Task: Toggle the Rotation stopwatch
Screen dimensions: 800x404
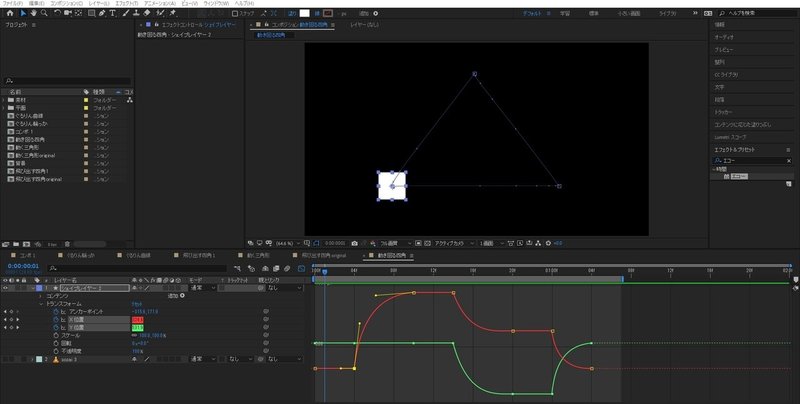Action: click(56, 343)
